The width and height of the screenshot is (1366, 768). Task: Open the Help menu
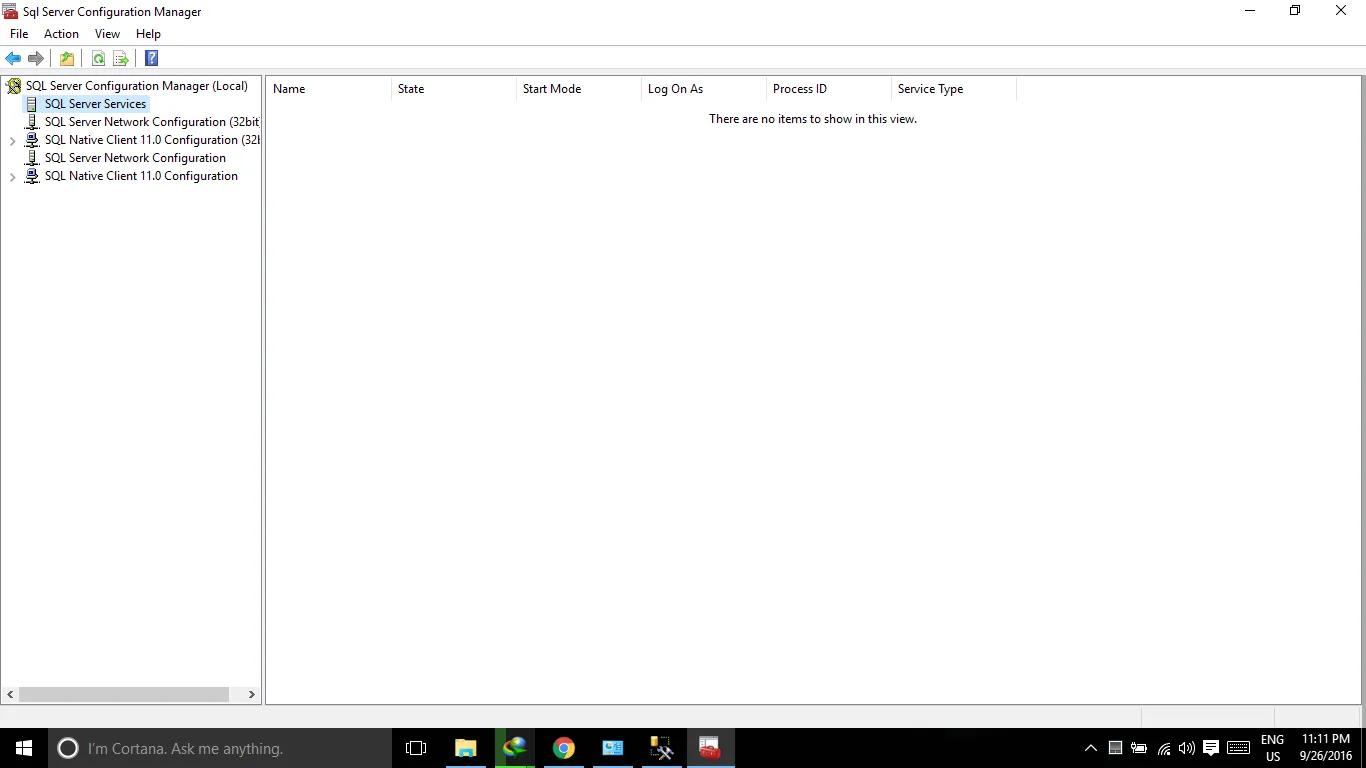click(x=148, y=34)
